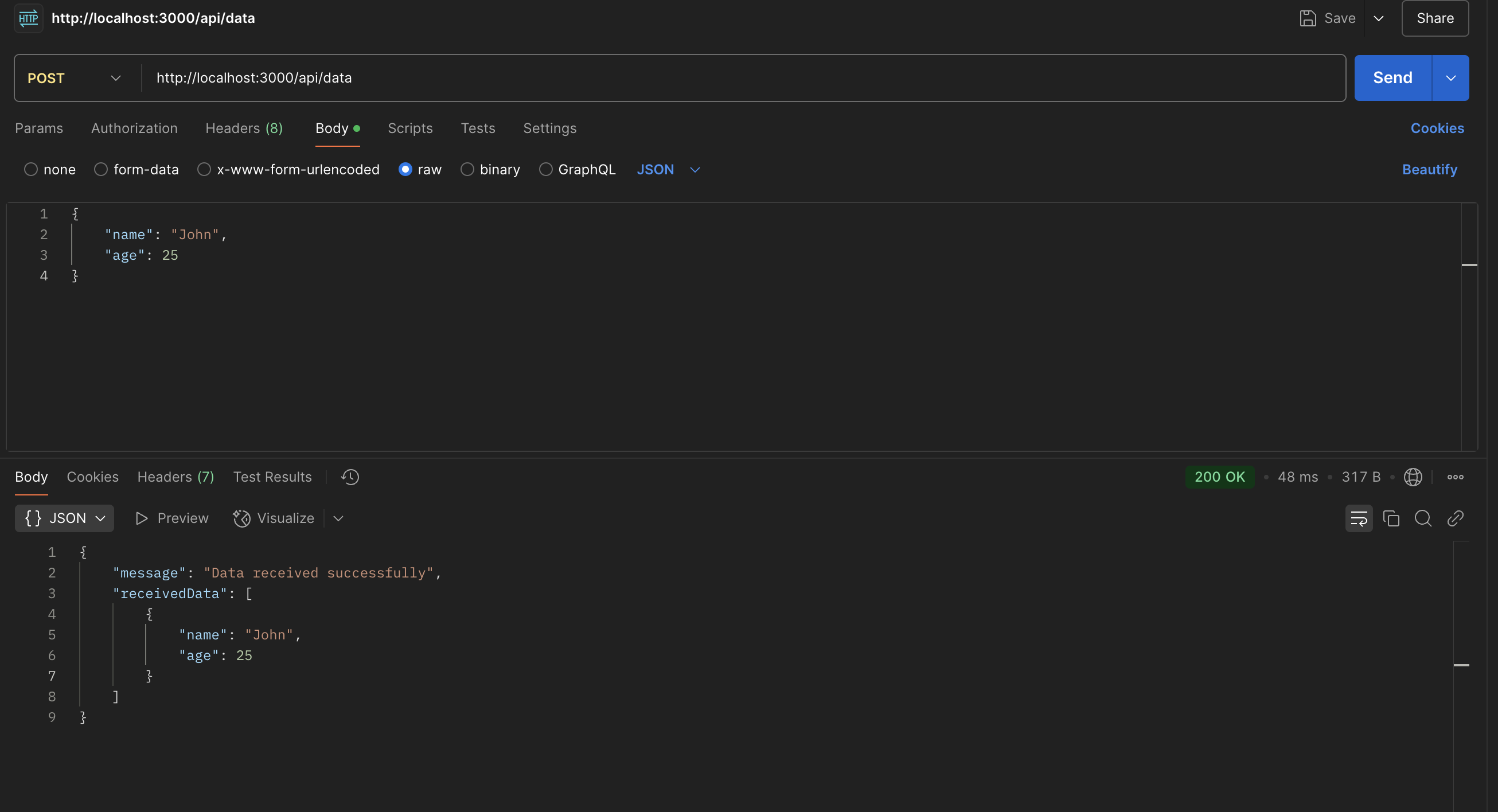Select the none body type
This screenshot has width=1498, height=812.
pos(31,169)
